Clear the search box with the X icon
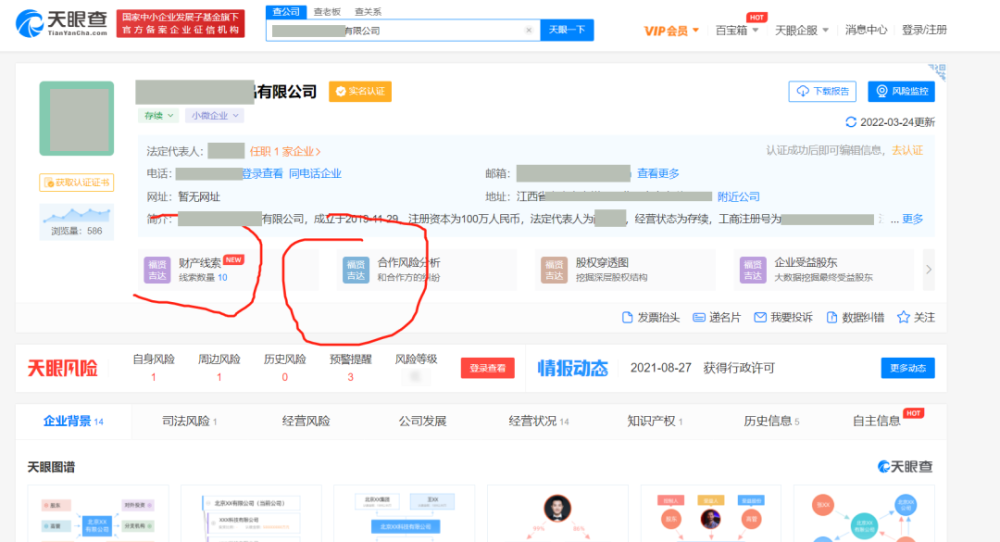The image size is (1000, 542). coord(529,30)
